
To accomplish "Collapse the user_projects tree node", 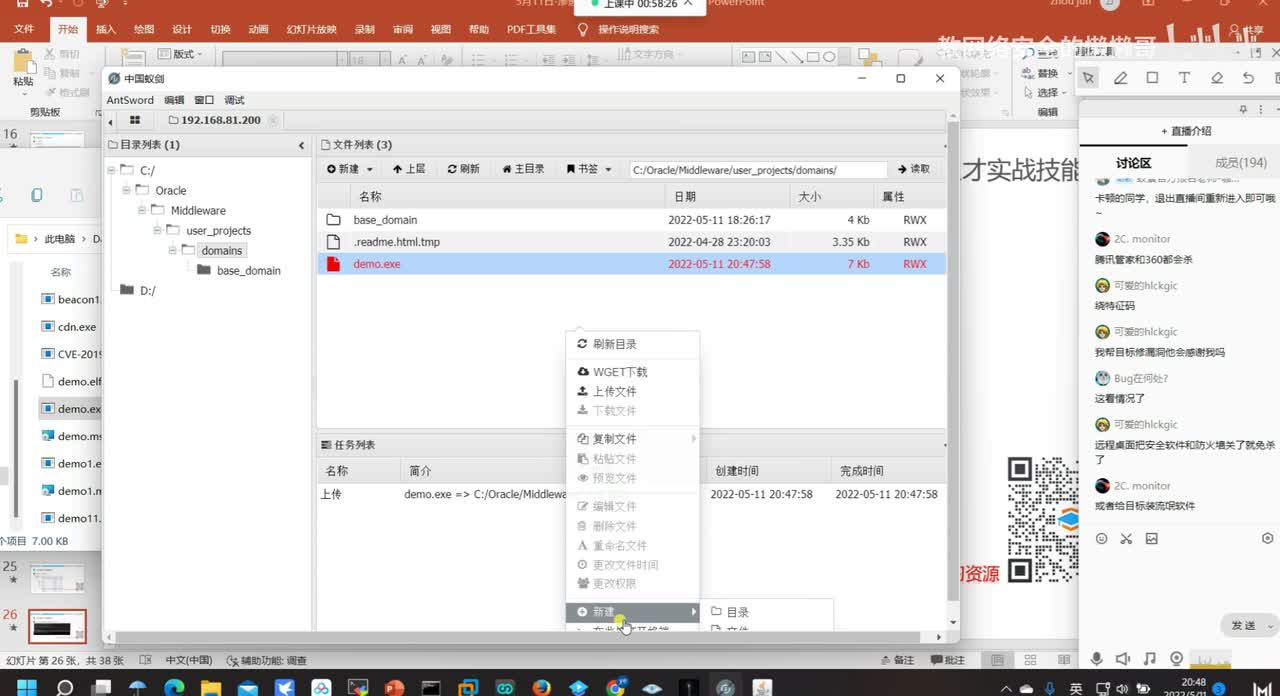I will coord(157,229).
